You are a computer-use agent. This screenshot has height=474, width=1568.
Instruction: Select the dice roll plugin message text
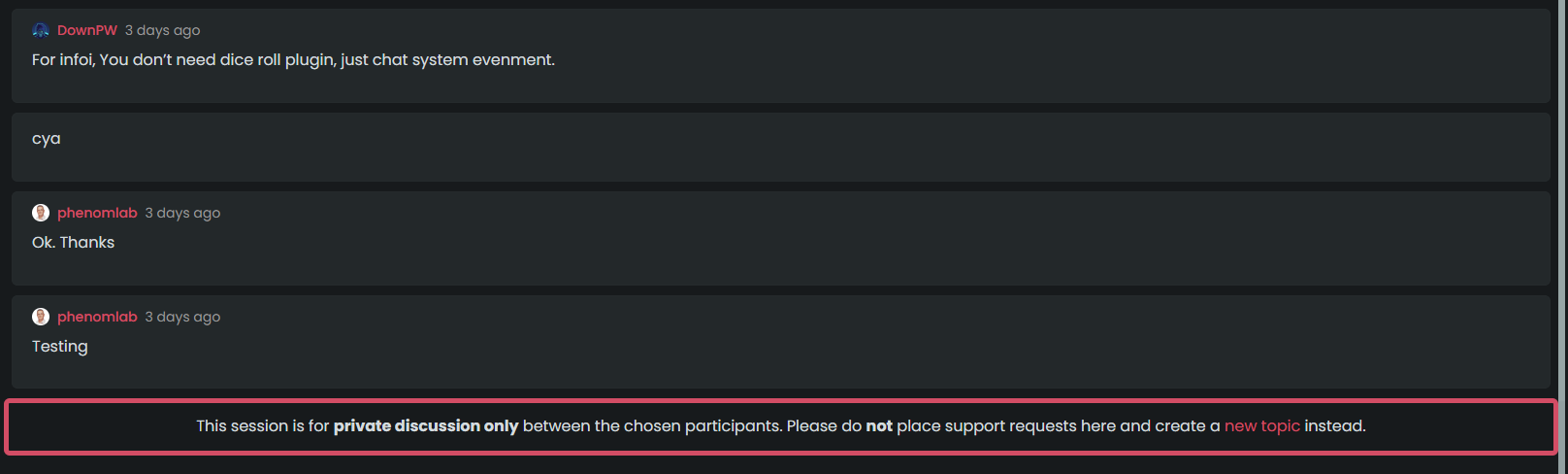293,60
